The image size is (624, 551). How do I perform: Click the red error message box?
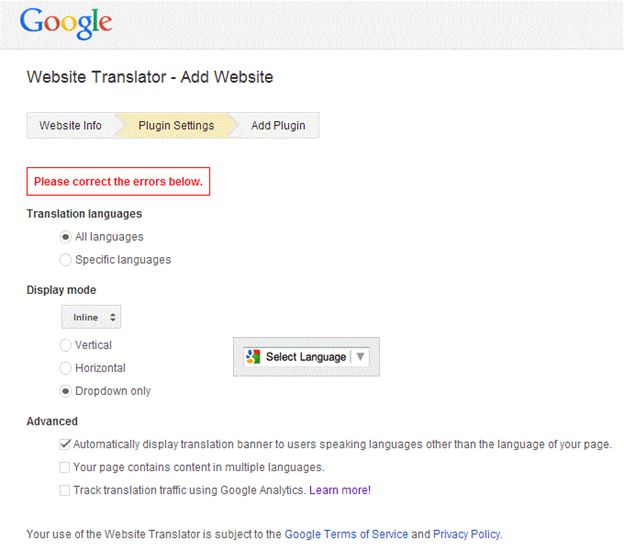(118, 182)
